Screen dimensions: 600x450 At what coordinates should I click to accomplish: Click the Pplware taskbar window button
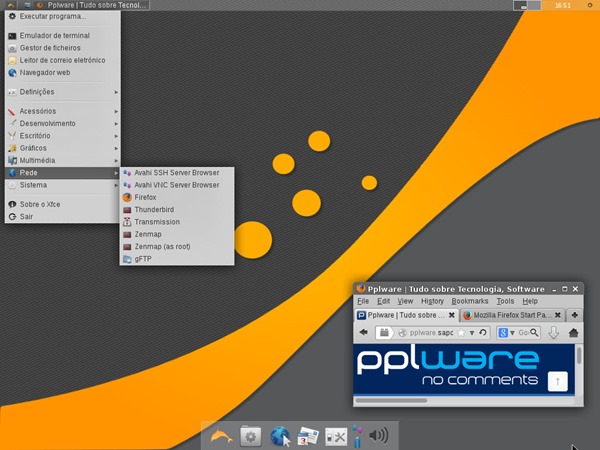click(92, 5)
